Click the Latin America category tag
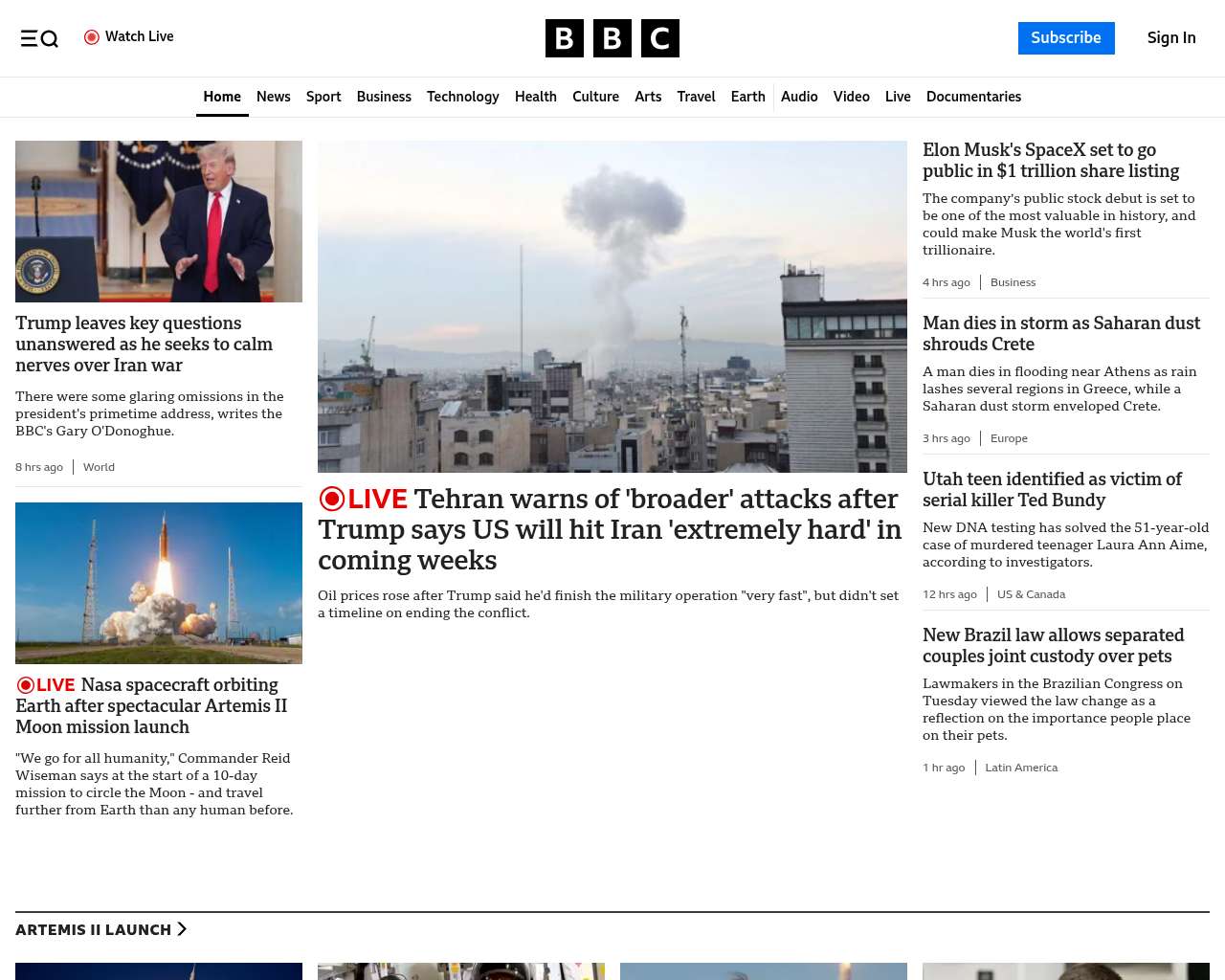Viewport: 1225px width, 980px height. coord(1021,768)
